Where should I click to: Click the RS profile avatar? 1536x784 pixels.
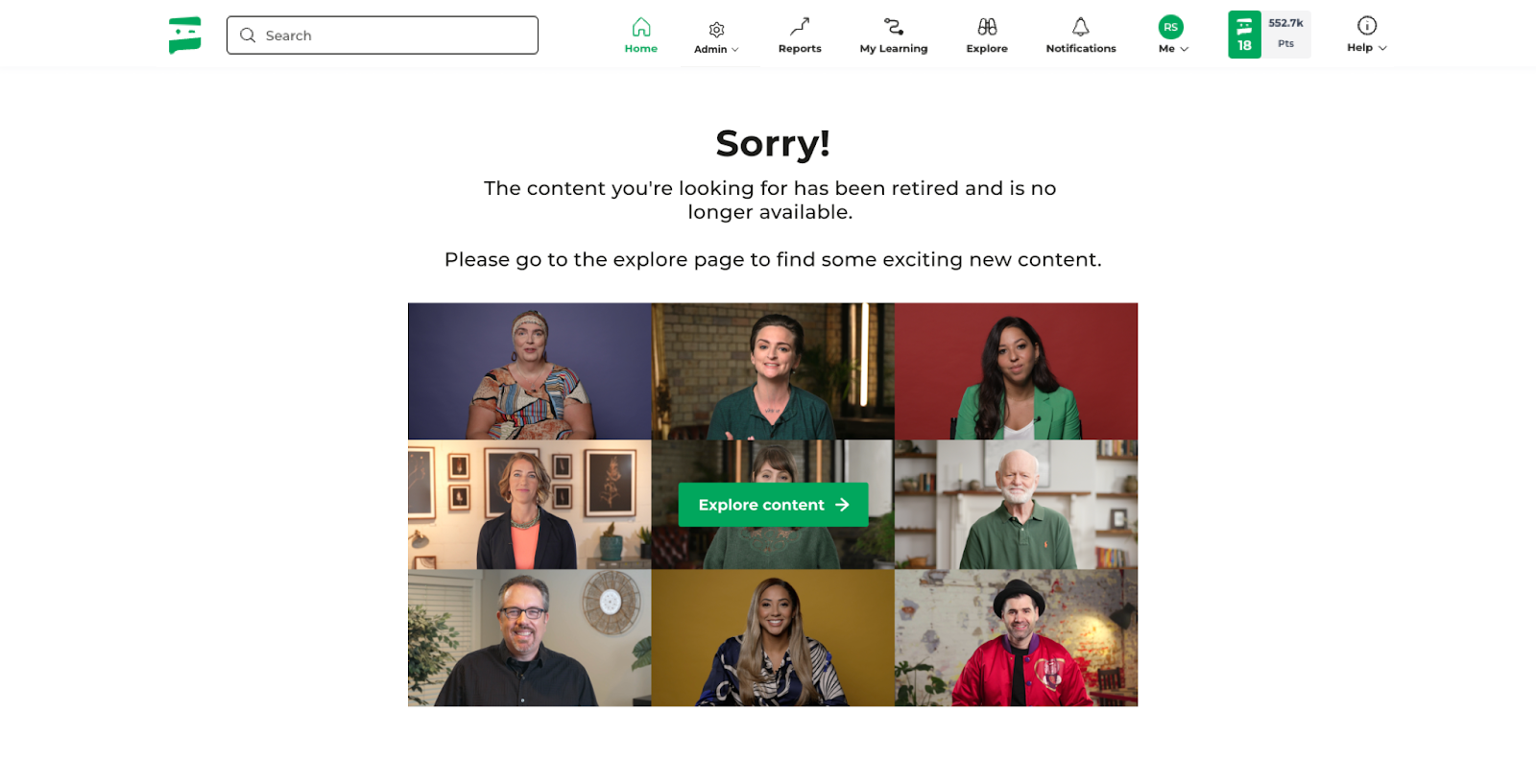(x=1170, y=27)
